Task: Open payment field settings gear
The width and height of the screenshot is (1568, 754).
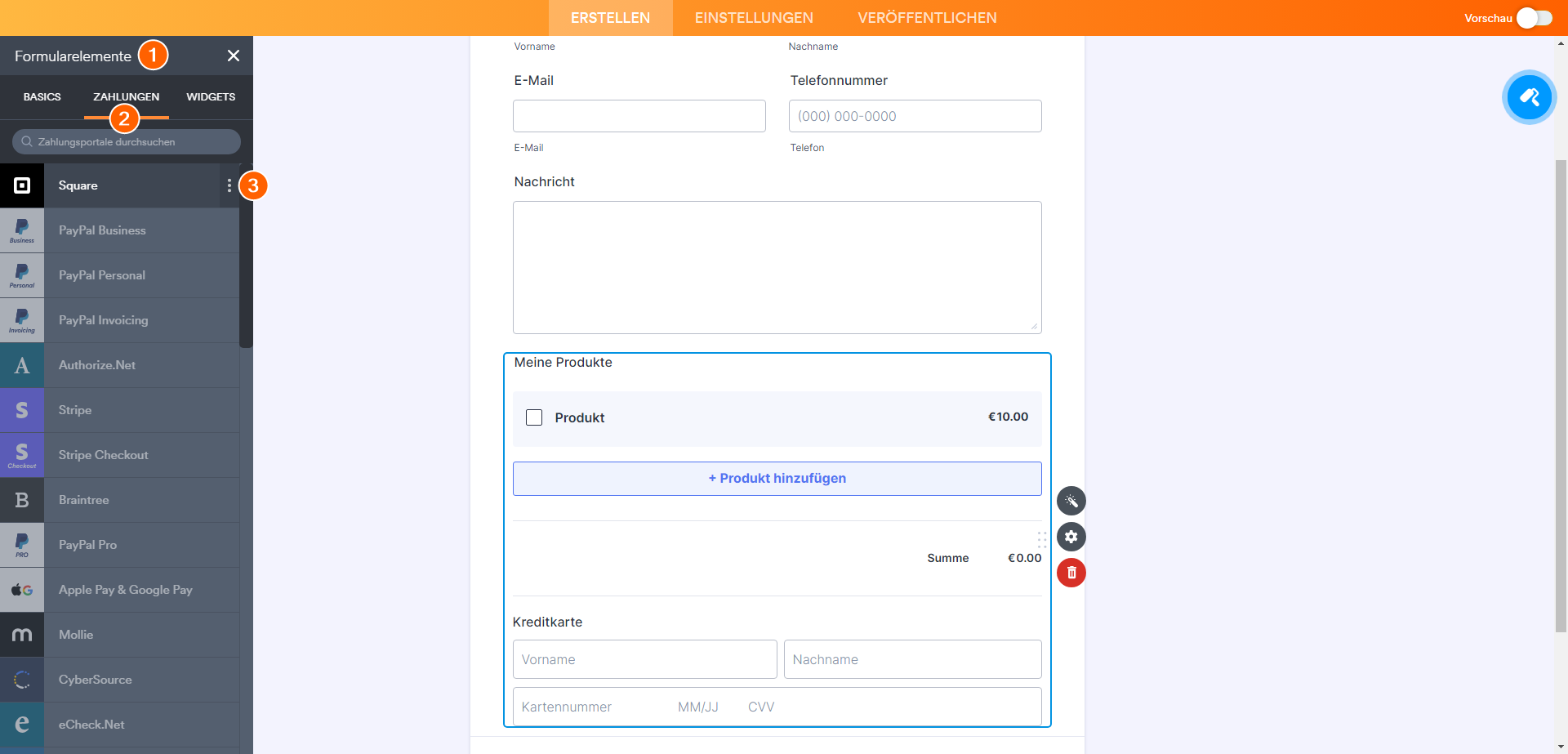Action: tap(1071, 537)
